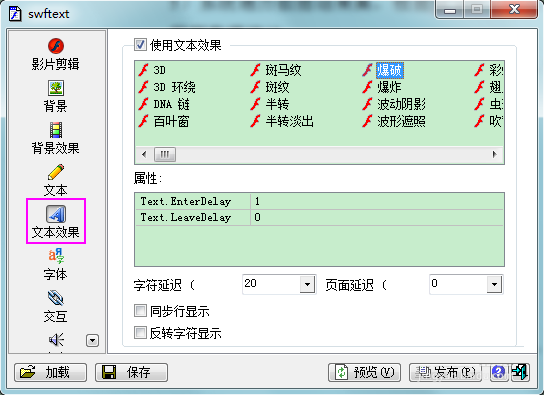Select the DNA 链 effect

pyautogui.click(x=164, y=104)
